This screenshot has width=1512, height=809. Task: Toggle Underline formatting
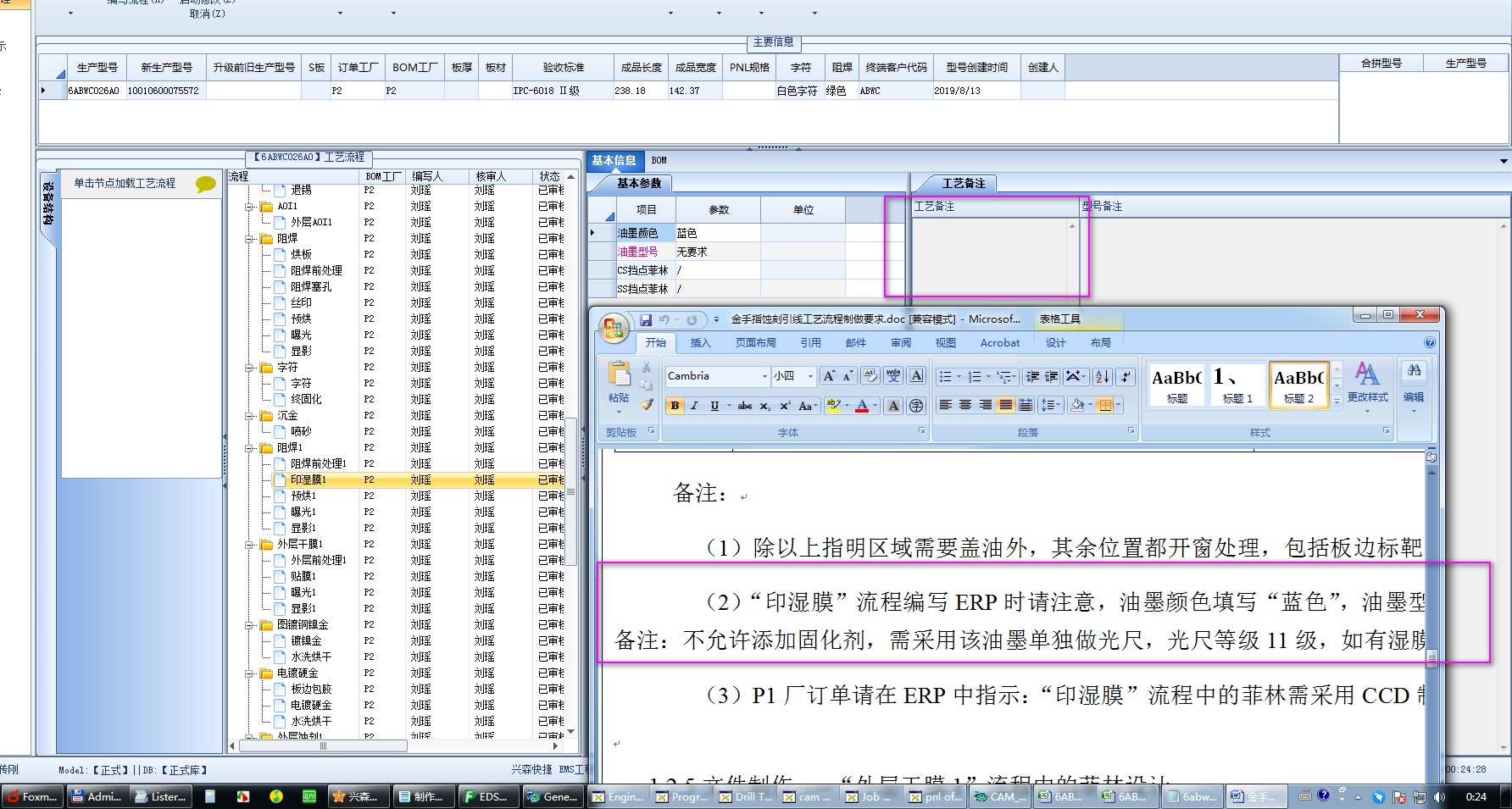pos(714,406)
